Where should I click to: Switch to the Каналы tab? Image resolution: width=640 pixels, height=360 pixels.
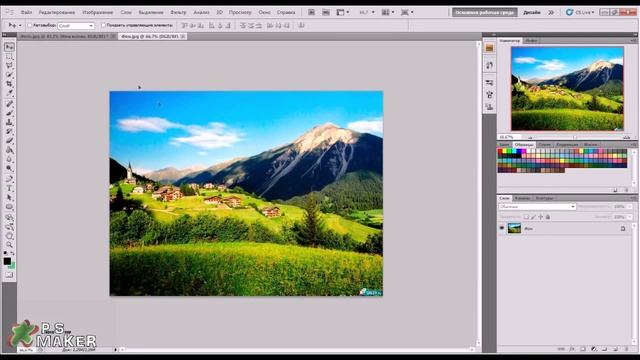click(522, 198)
